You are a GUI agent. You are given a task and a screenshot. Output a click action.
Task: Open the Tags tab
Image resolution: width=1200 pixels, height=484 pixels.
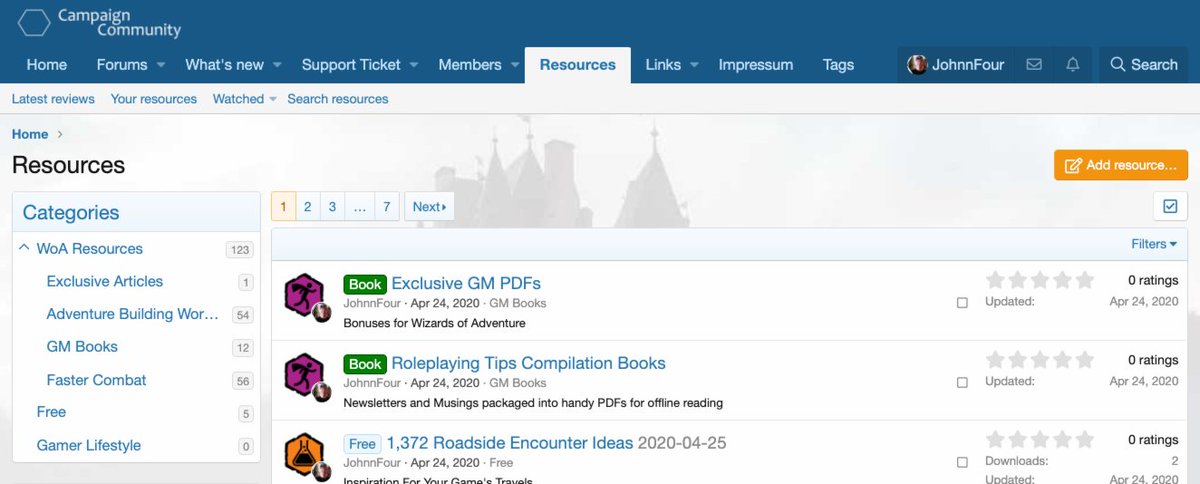pos(838,65)
